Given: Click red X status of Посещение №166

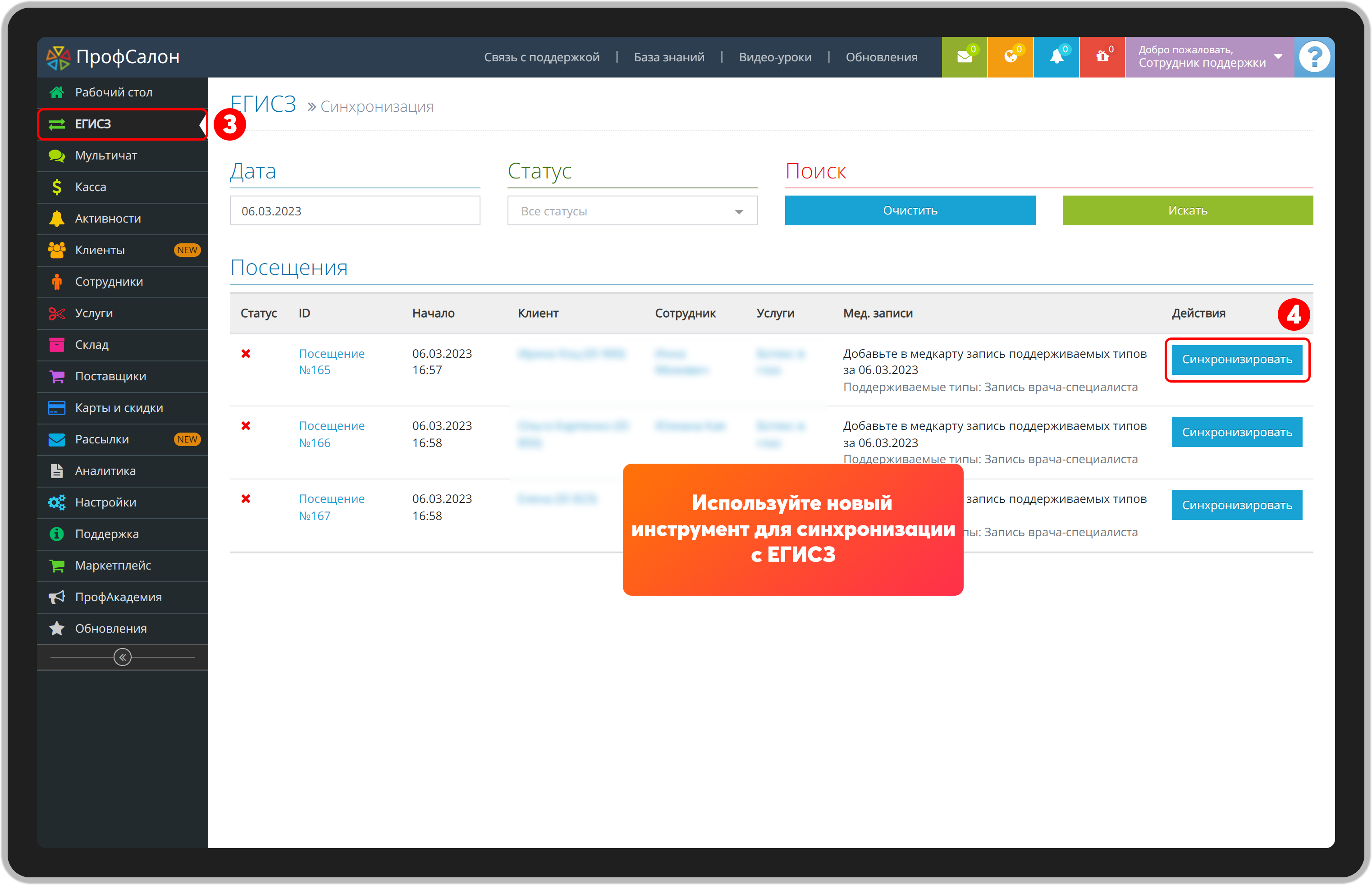Looking at the screenshot, I should click(246, 426).
